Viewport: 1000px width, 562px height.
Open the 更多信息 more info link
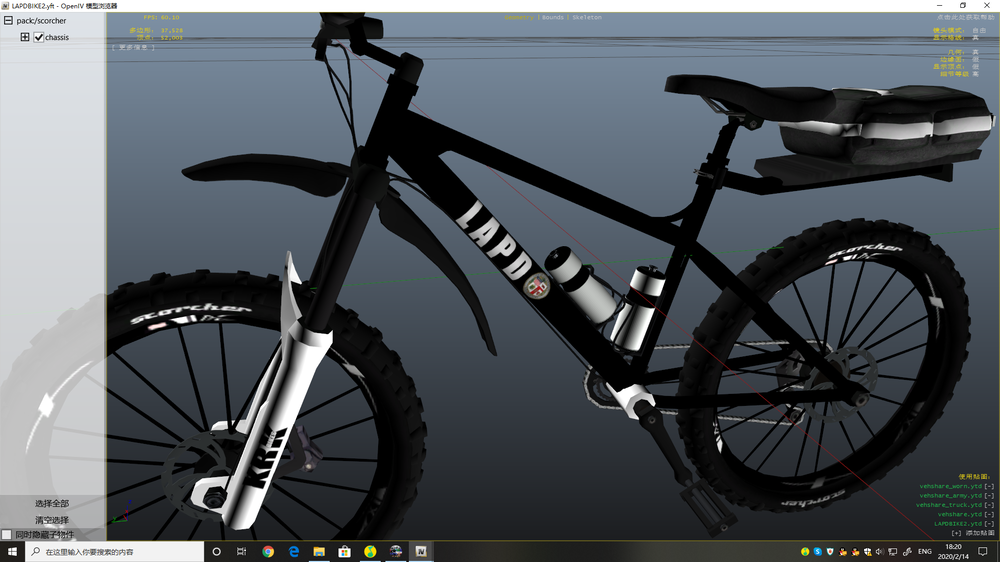point(133,47)
